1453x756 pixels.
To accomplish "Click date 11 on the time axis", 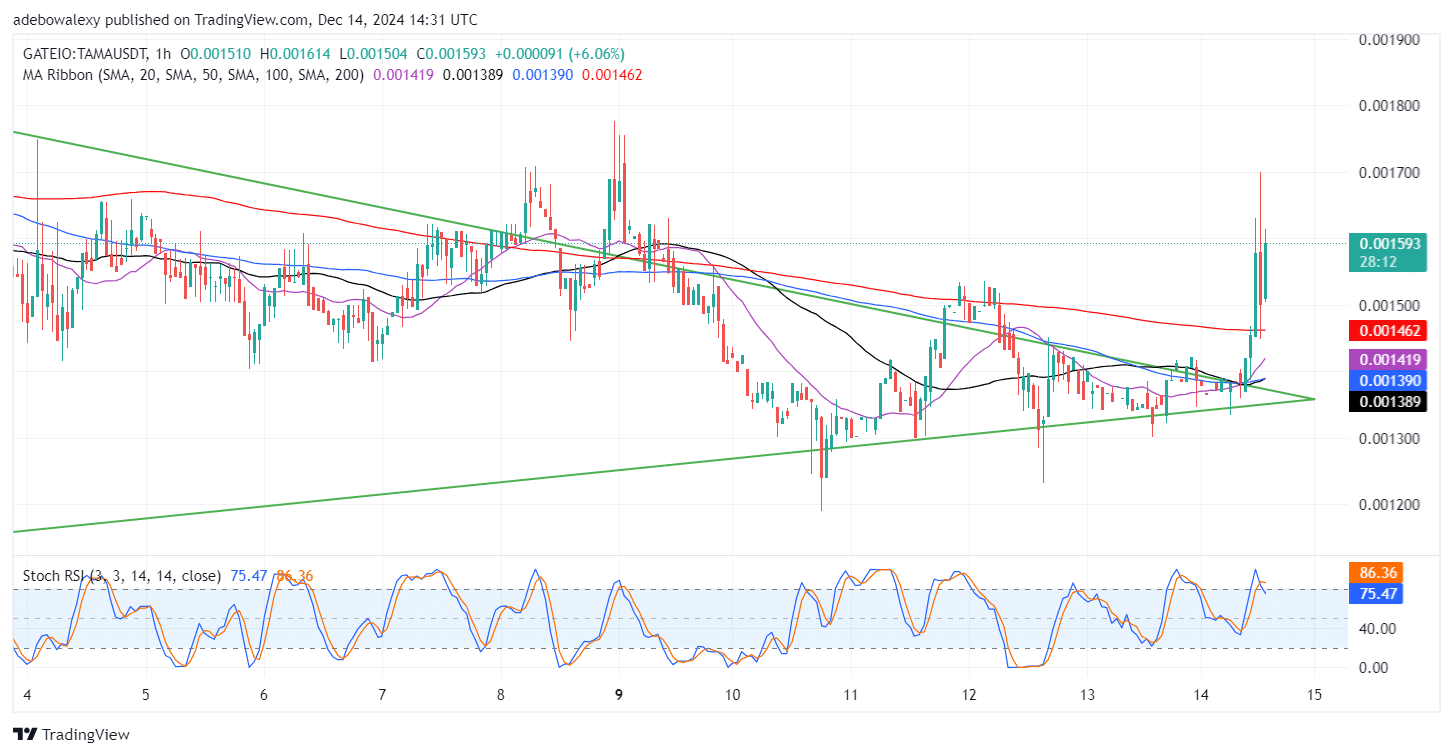I will (x=851, y=695).
